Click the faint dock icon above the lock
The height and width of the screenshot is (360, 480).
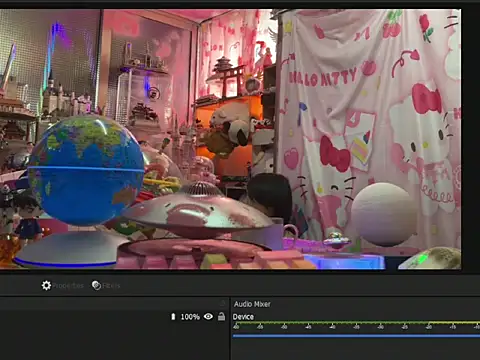point(223,303)
